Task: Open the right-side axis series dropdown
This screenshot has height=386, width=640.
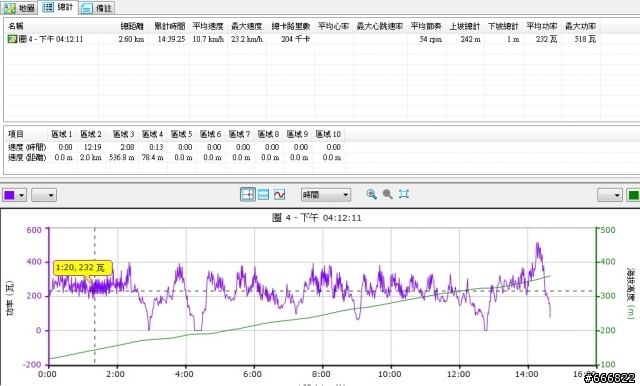Action: click(610, 195)
